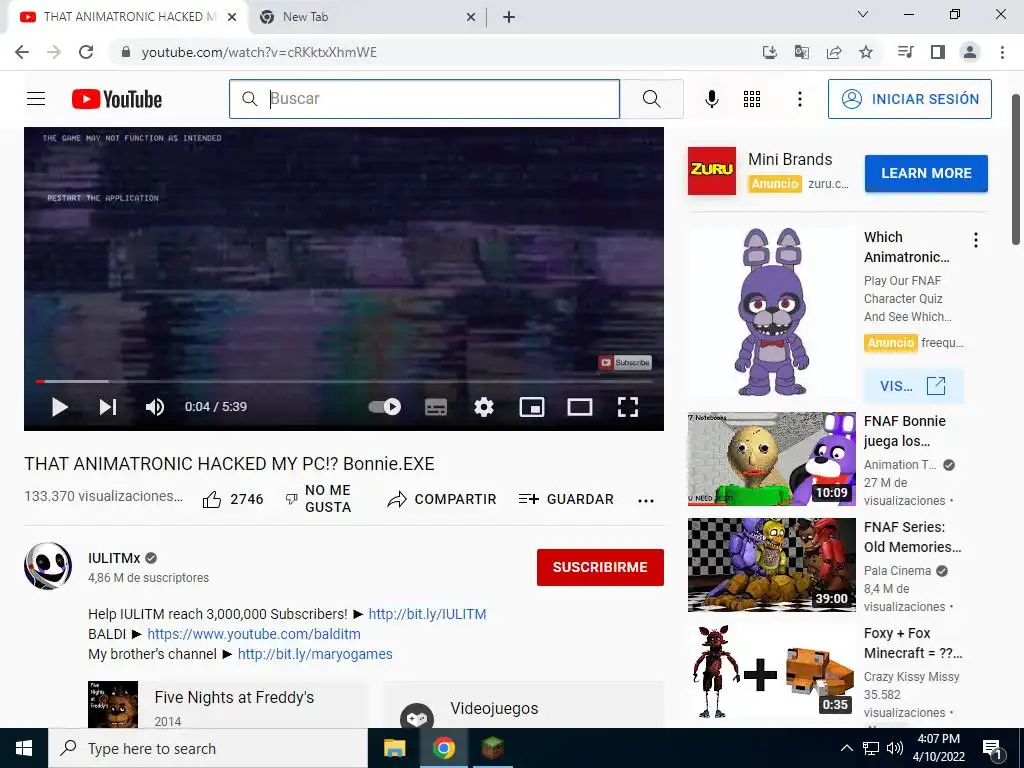Open Chrome media controls icon
1024x768 pixels.
pyautogui.click(x=905, y=52)
